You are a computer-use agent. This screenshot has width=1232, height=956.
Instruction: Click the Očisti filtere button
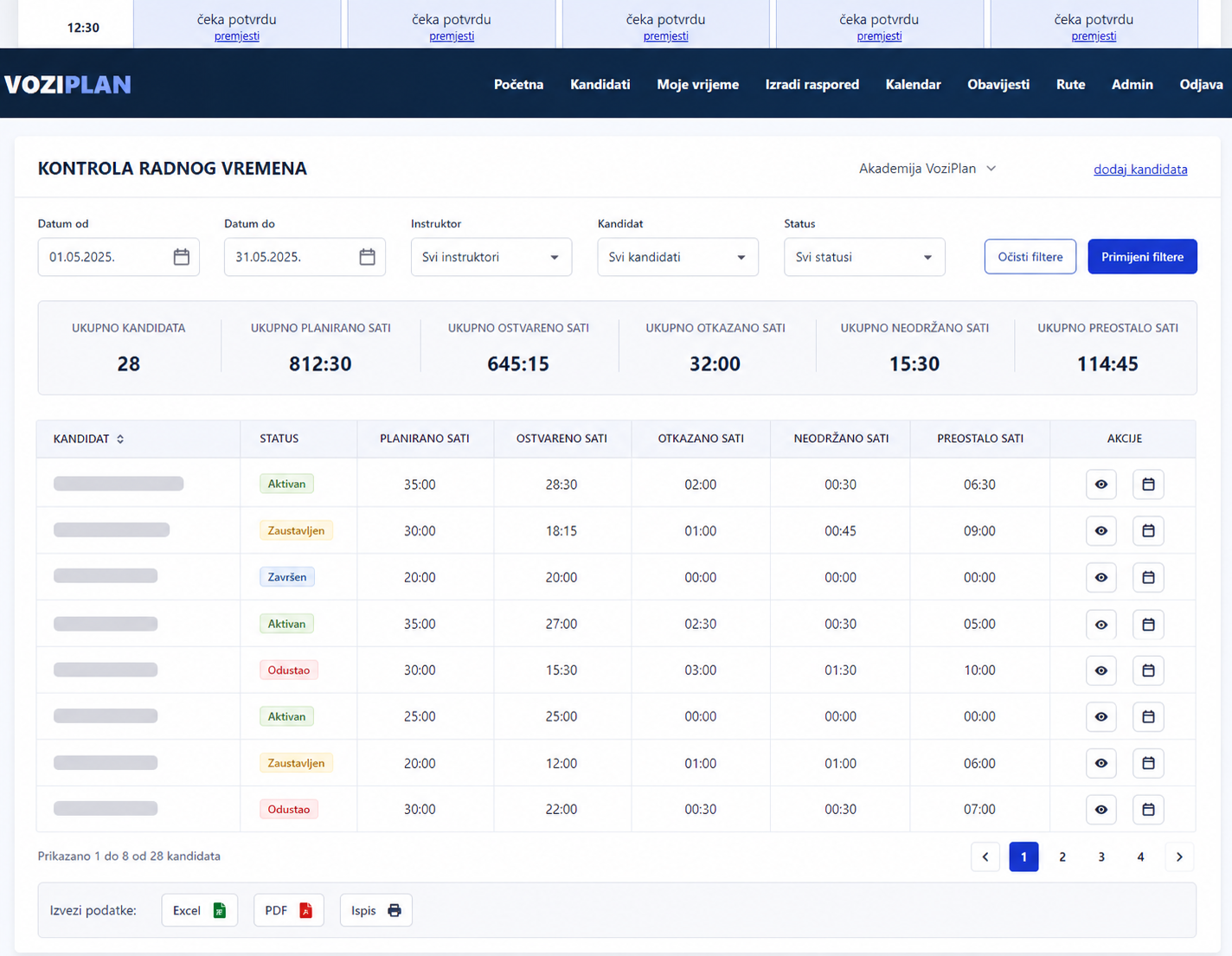click(x=1030, y=257)
